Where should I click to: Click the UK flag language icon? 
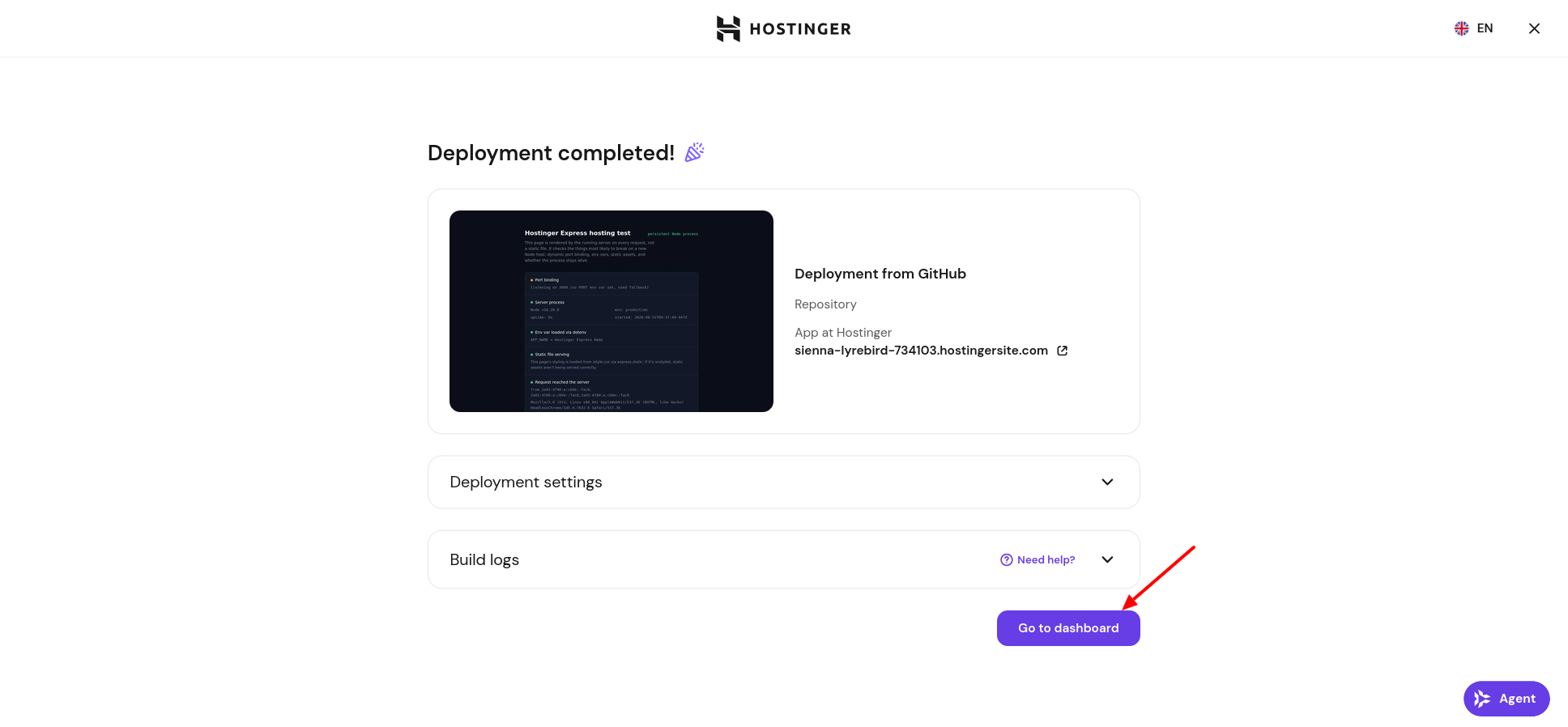(1462, 28)
